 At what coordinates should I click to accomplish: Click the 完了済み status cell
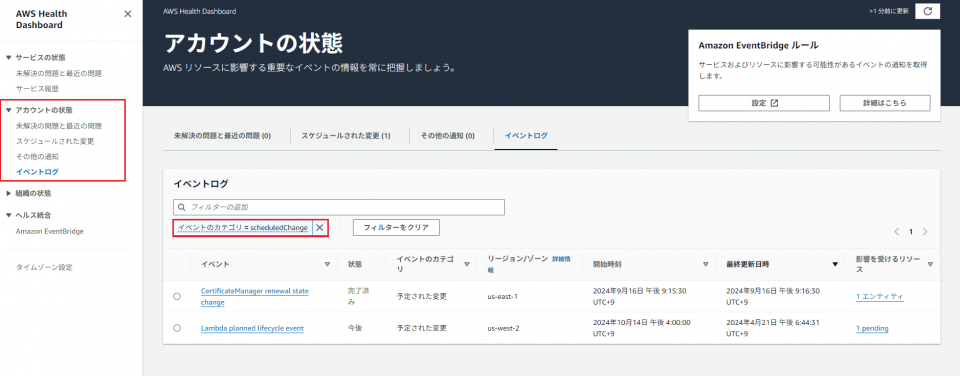(358, 296)
